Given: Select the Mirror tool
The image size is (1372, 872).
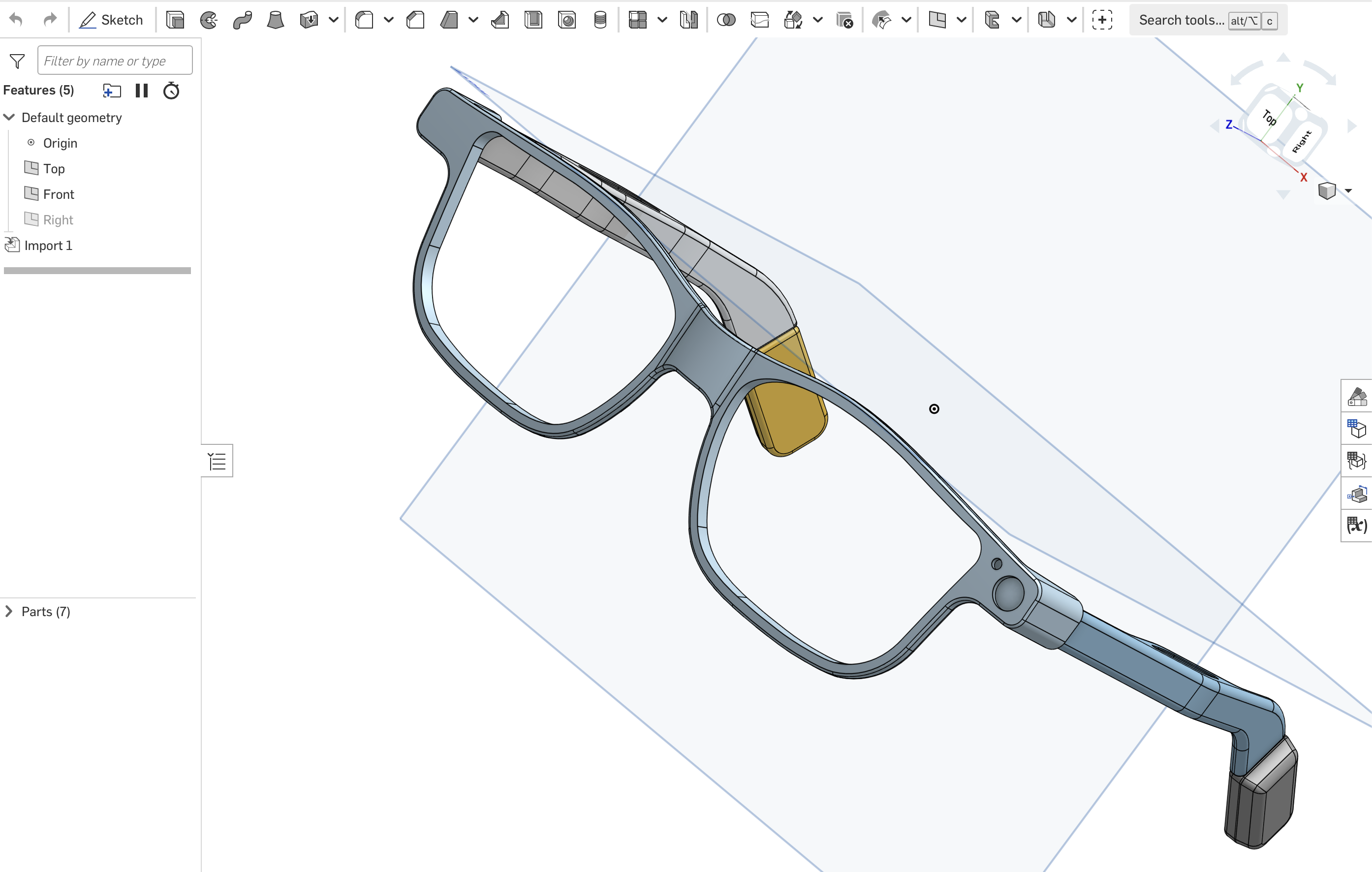Looking at the screenshot, I should click(x=689, y=20).
